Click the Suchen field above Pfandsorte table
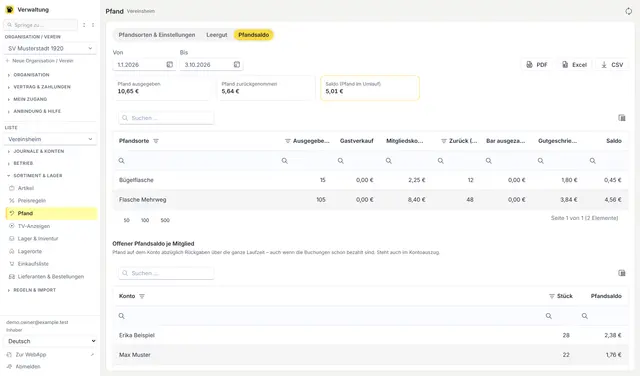Viewport: 640px width, 376px height. [x=166, y=118]
